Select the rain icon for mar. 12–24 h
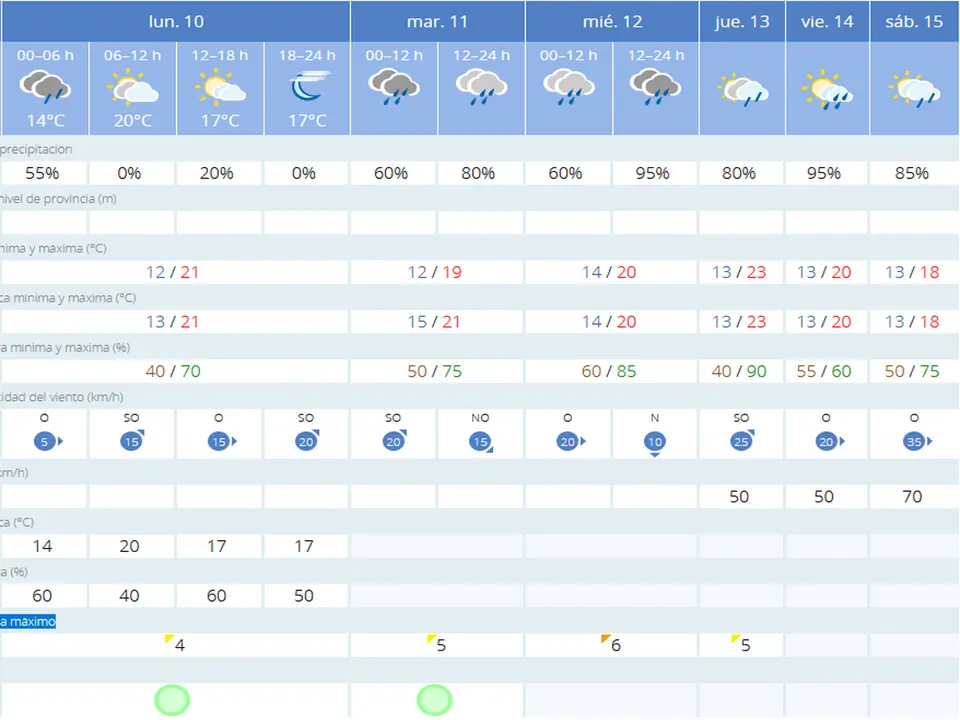Screen dimensions: 960x720 point(482,87)
